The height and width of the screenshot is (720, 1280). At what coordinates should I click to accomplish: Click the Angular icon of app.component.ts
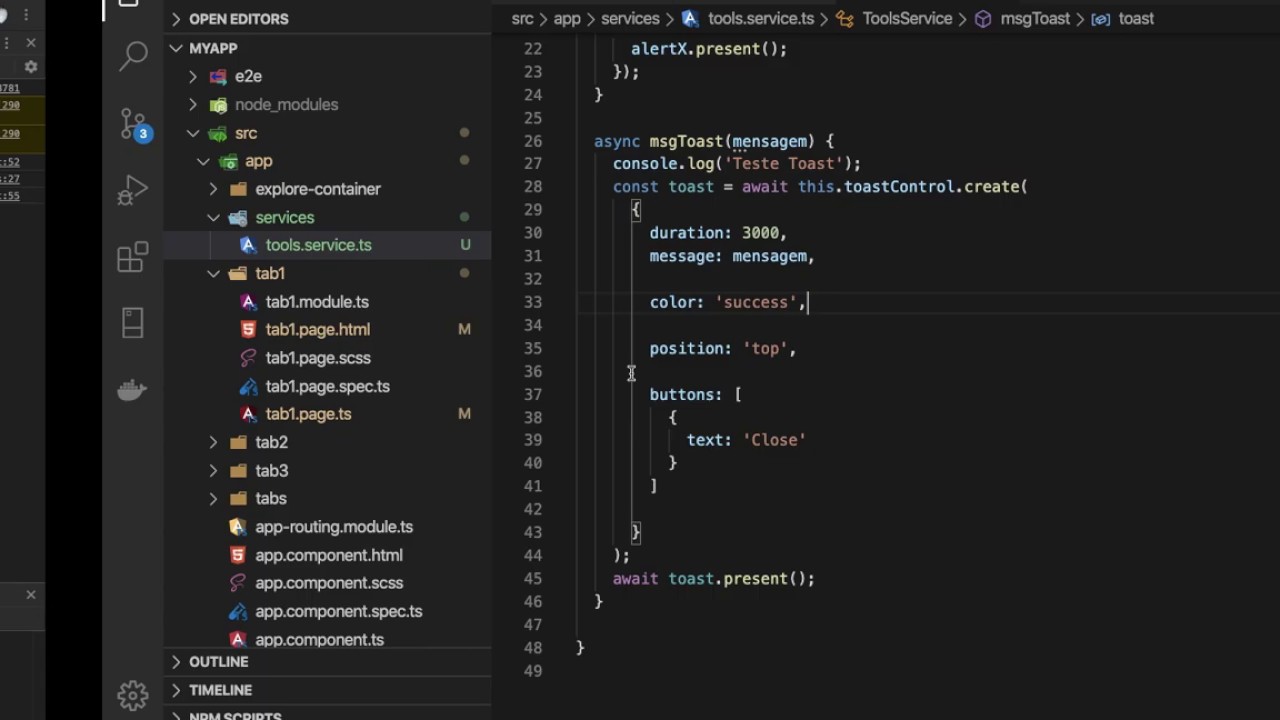click(x=237, y=639)
